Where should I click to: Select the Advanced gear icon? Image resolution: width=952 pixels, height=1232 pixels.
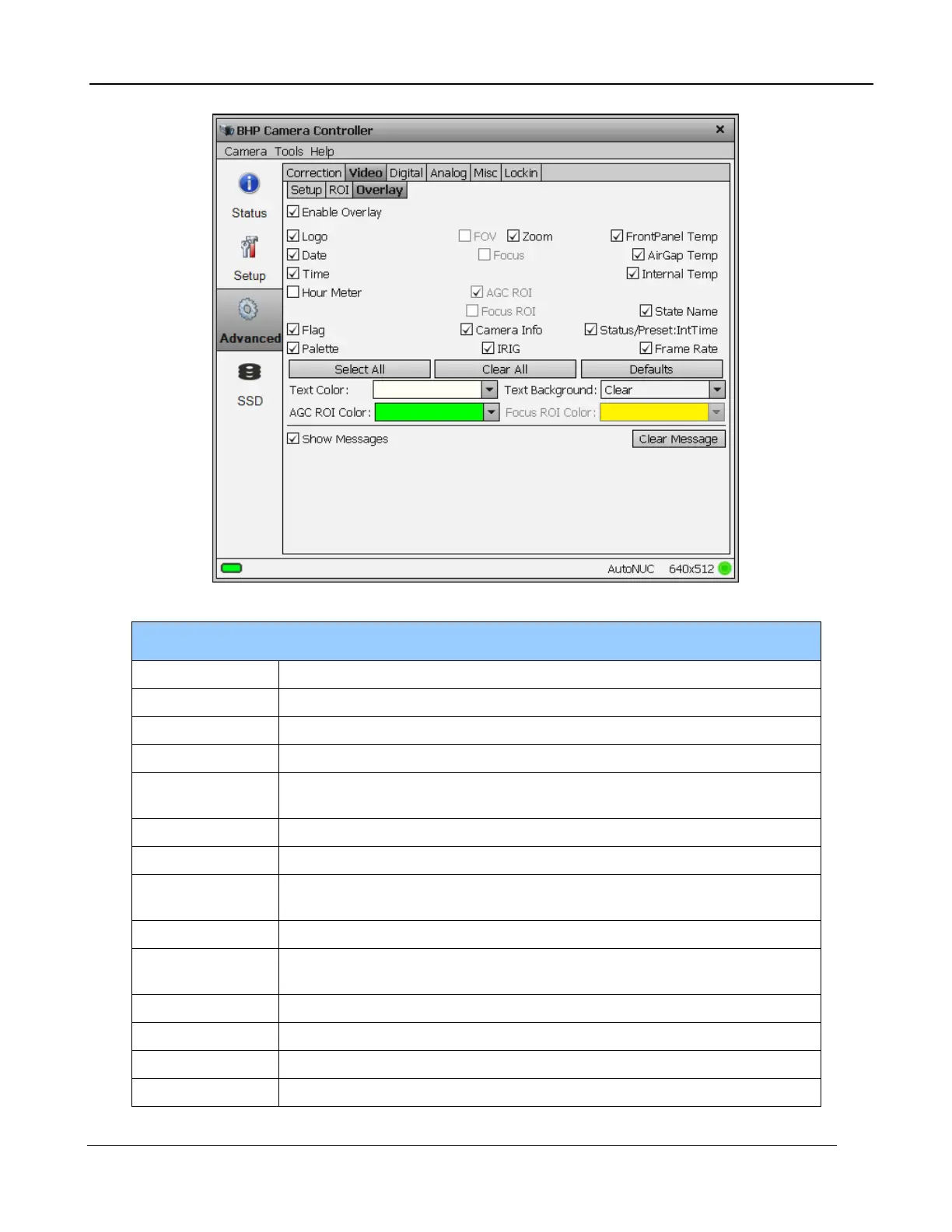point(248,310)
